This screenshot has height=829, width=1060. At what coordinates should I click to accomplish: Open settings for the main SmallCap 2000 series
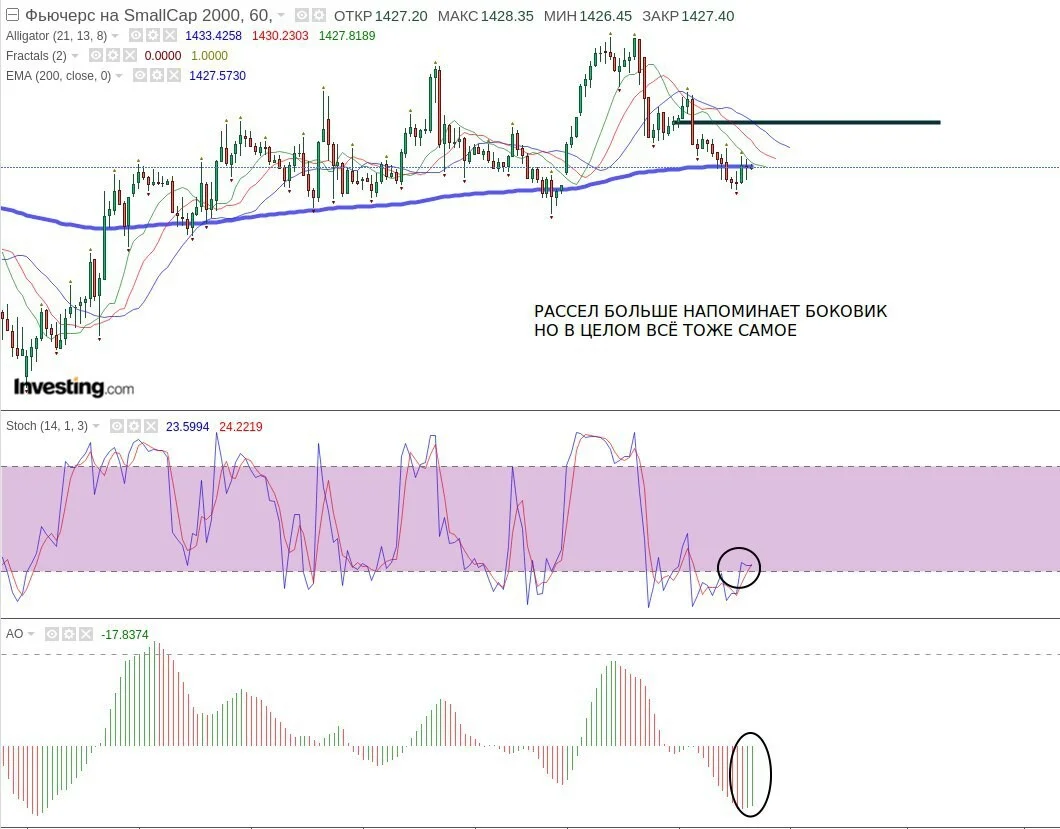coord(318,15)
